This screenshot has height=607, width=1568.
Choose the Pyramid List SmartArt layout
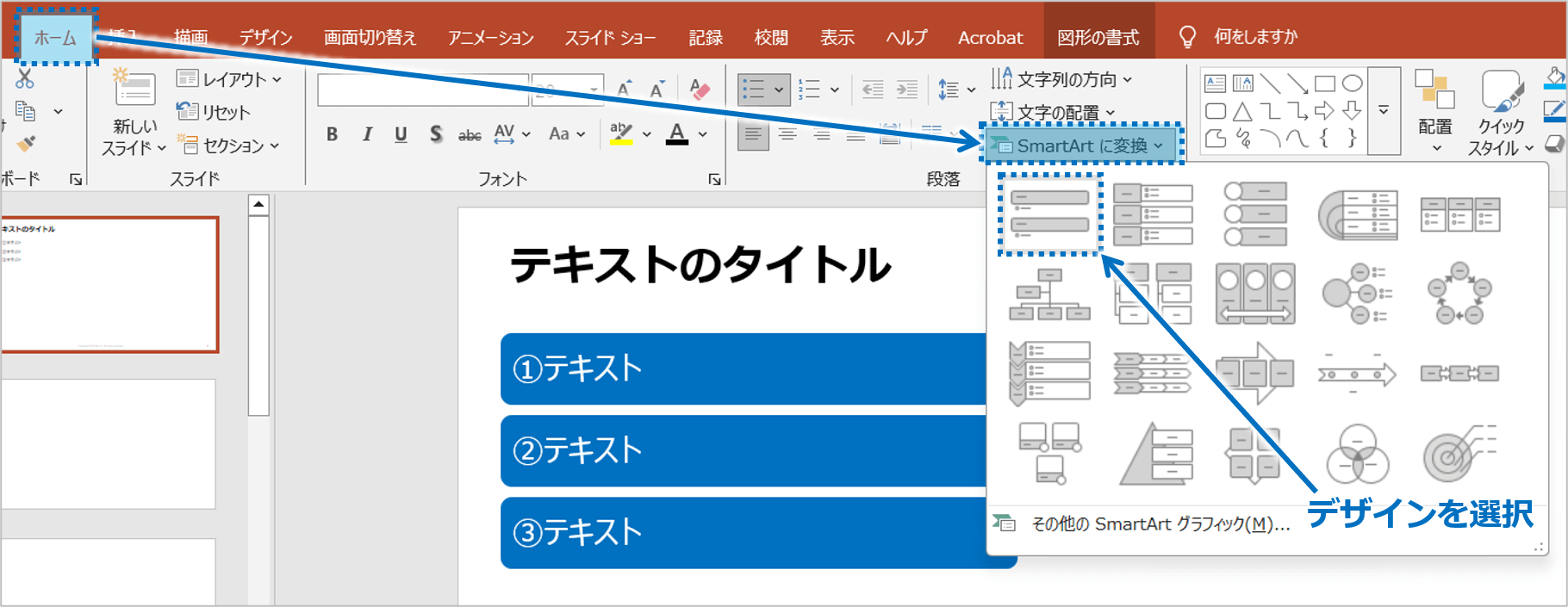pyautogui.click(x=1154, y=455)
